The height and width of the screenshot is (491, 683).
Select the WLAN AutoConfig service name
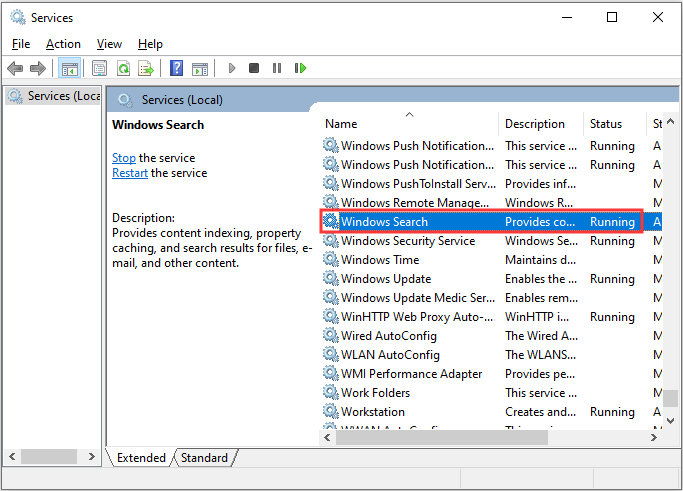tap(390, 355)
